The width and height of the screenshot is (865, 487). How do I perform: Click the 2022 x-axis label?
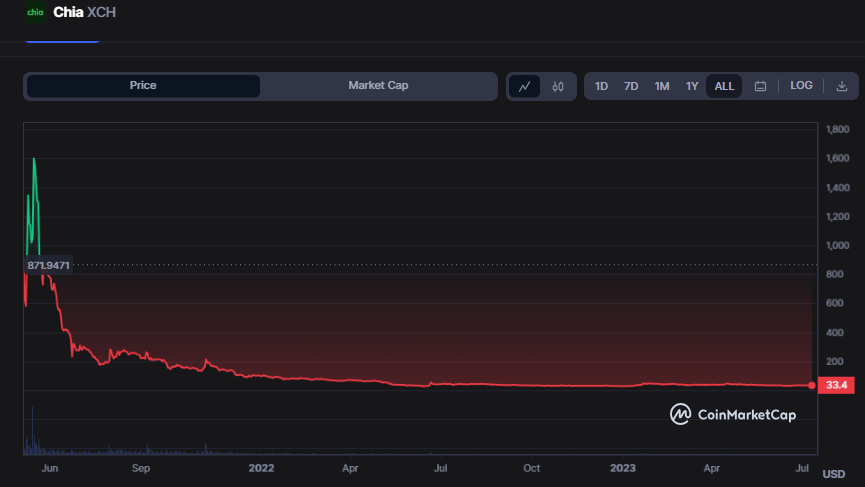click(261, 468)
